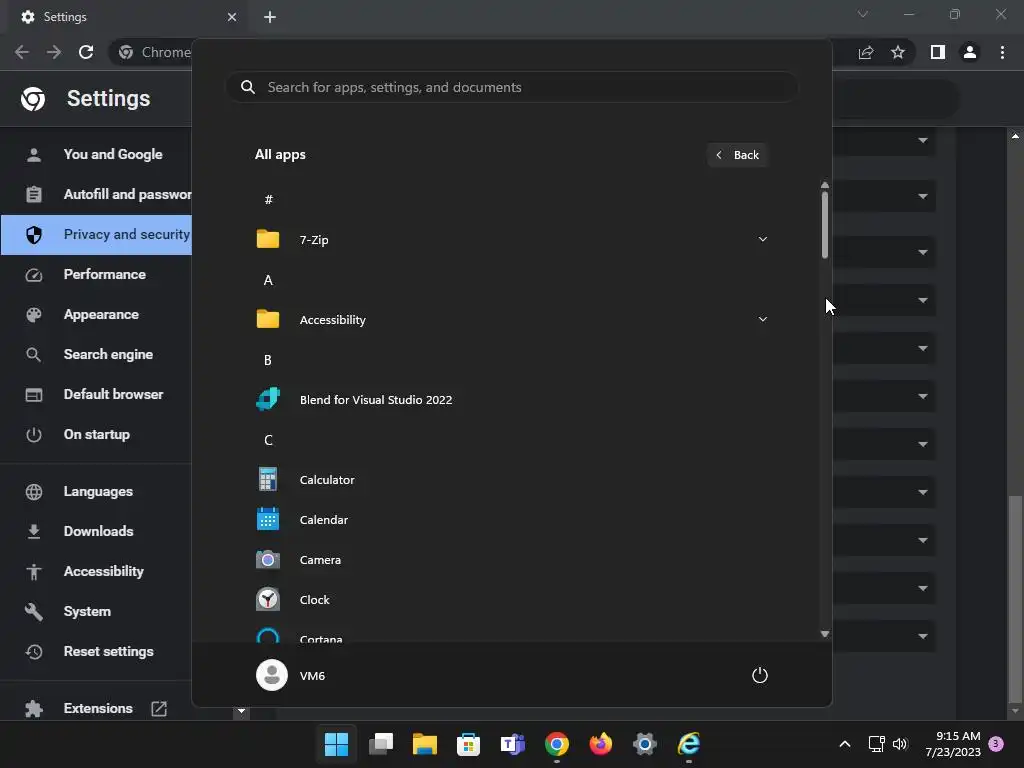Bookmark this page with the star icon
Screen dimensions: 1024x768
[x=898, y=52]
